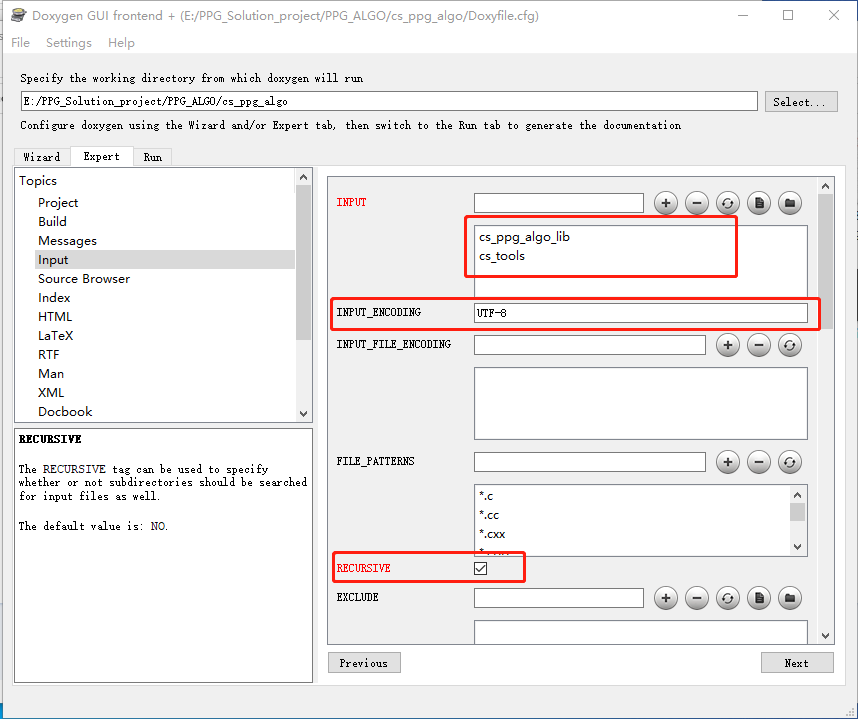Select *.cxx in FILE_PATTERNS list
This screenshot has width=858, height=719.
point(492,534)
